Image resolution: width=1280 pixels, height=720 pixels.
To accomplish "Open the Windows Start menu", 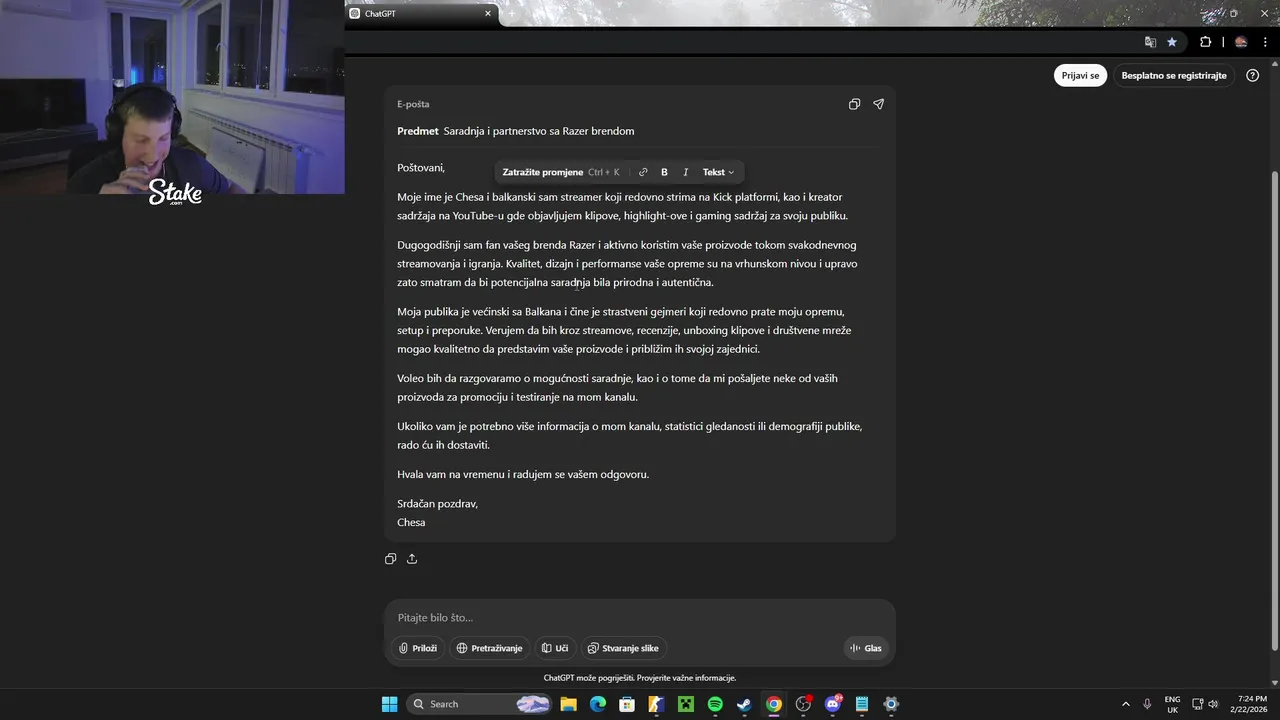I will click(390, 704).
